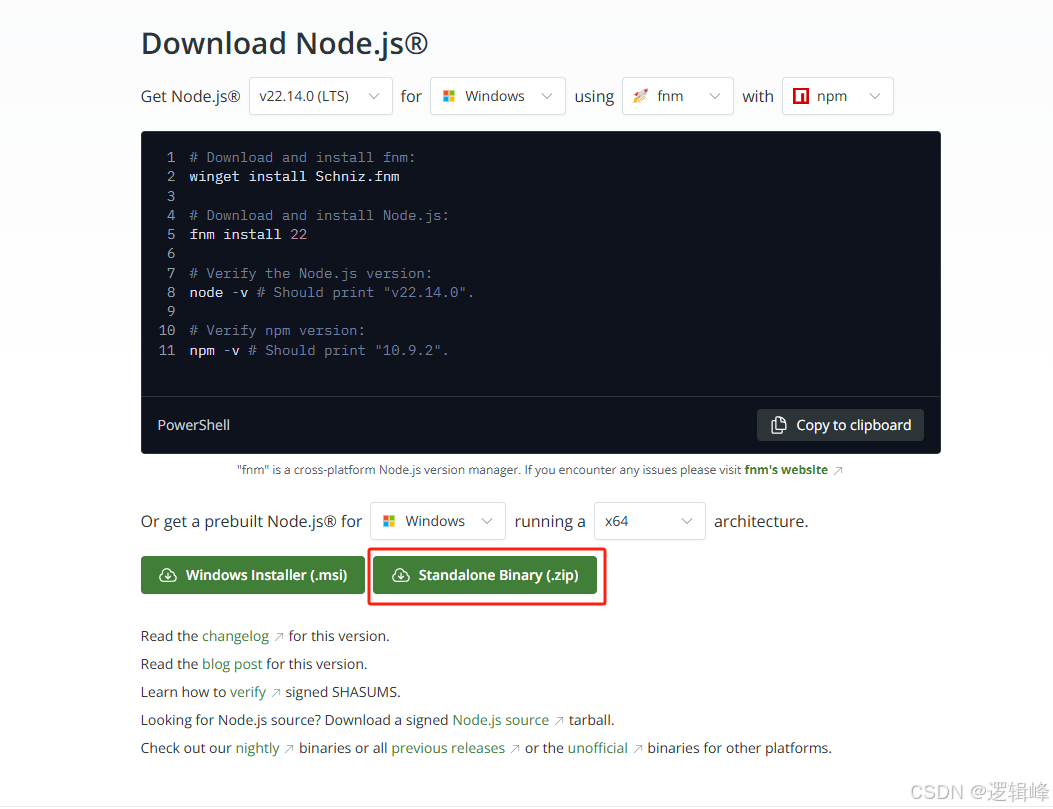
Task: Click the red npm icon in the npm selector
Action: (803, 96)
